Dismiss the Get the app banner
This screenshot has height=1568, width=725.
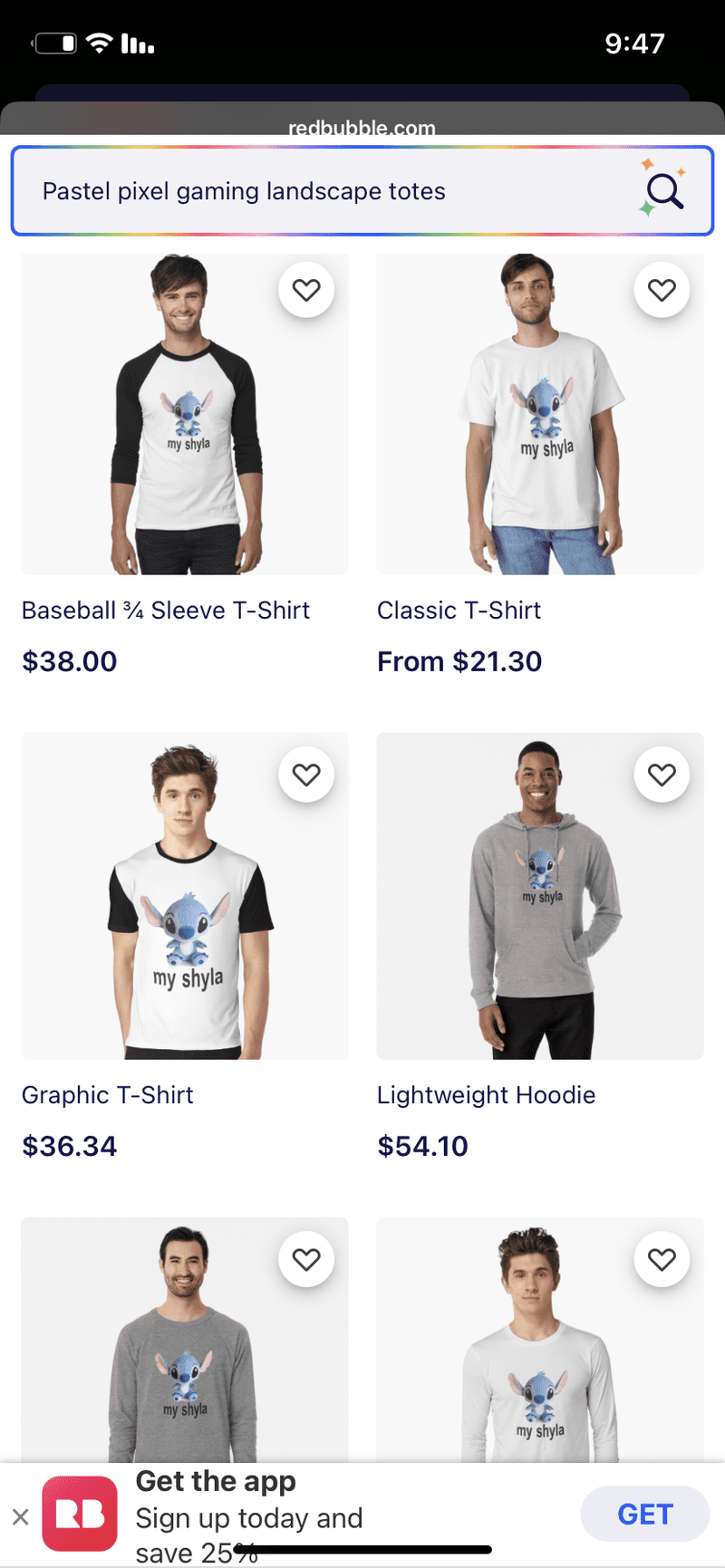coord(21,1516)
